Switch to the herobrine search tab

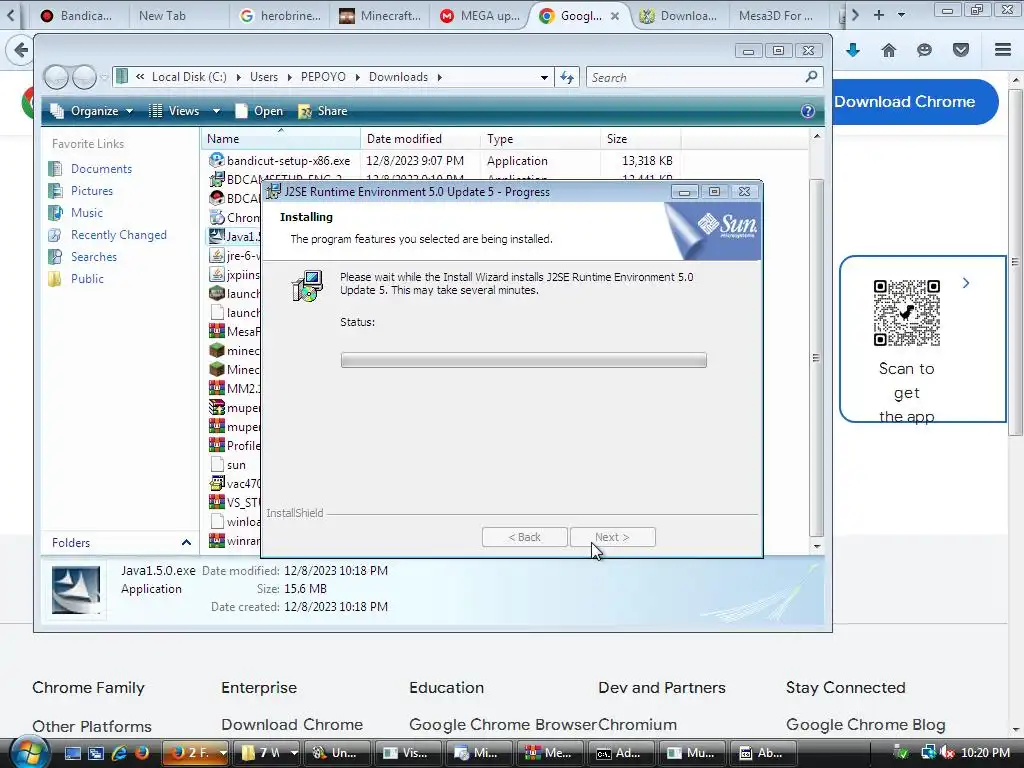pos(281,16)
